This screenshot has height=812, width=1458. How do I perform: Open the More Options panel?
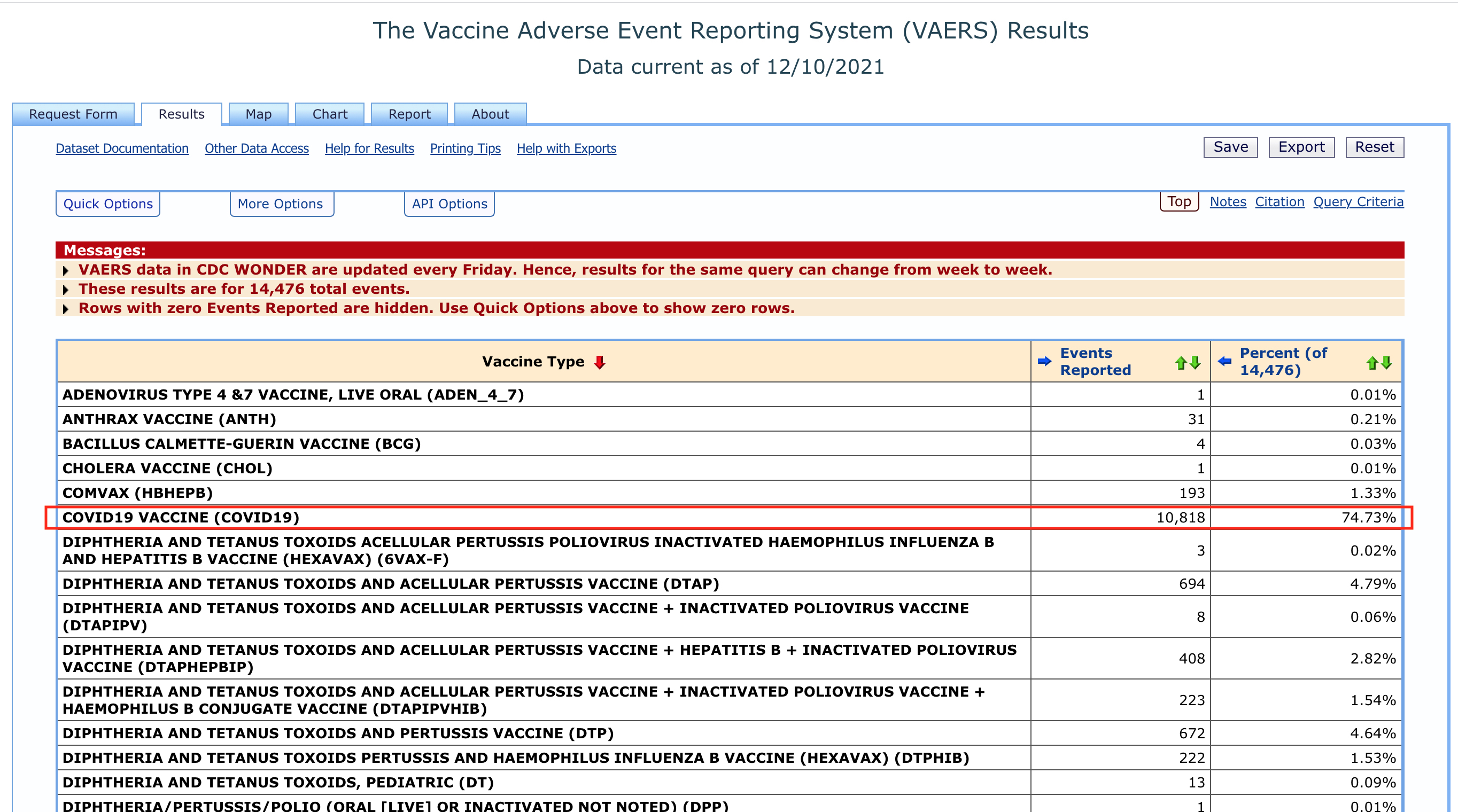pyautogui.click(x=280, y=204)
